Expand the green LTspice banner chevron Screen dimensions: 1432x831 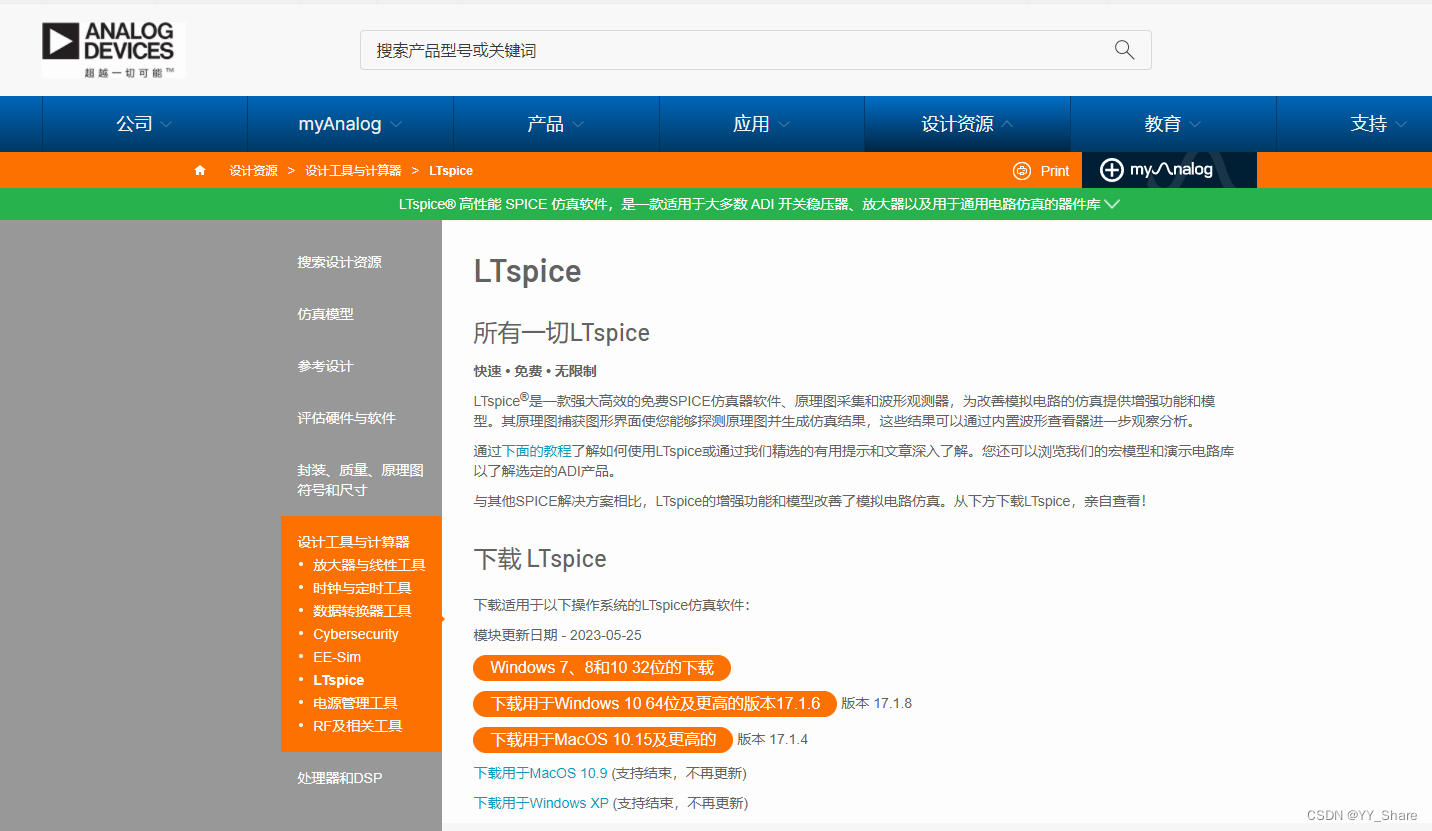(1112, 204)
